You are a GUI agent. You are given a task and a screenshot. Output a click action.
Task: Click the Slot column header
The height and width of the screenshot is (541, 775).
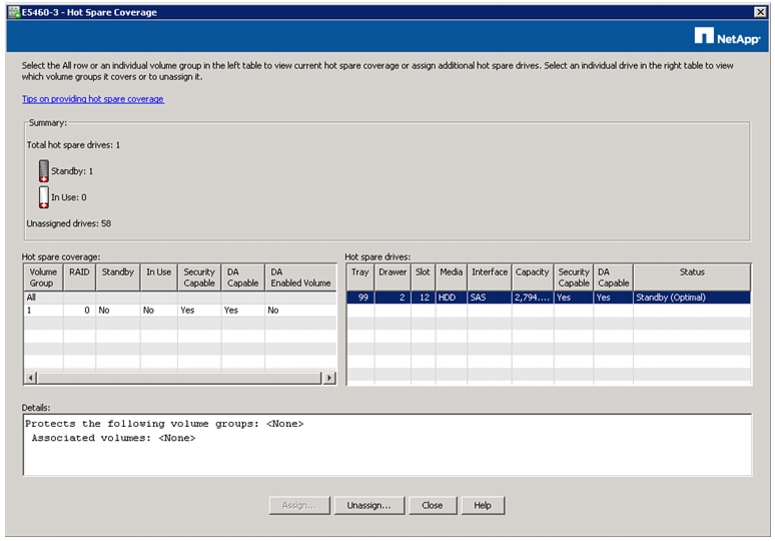tap(423, 277)
